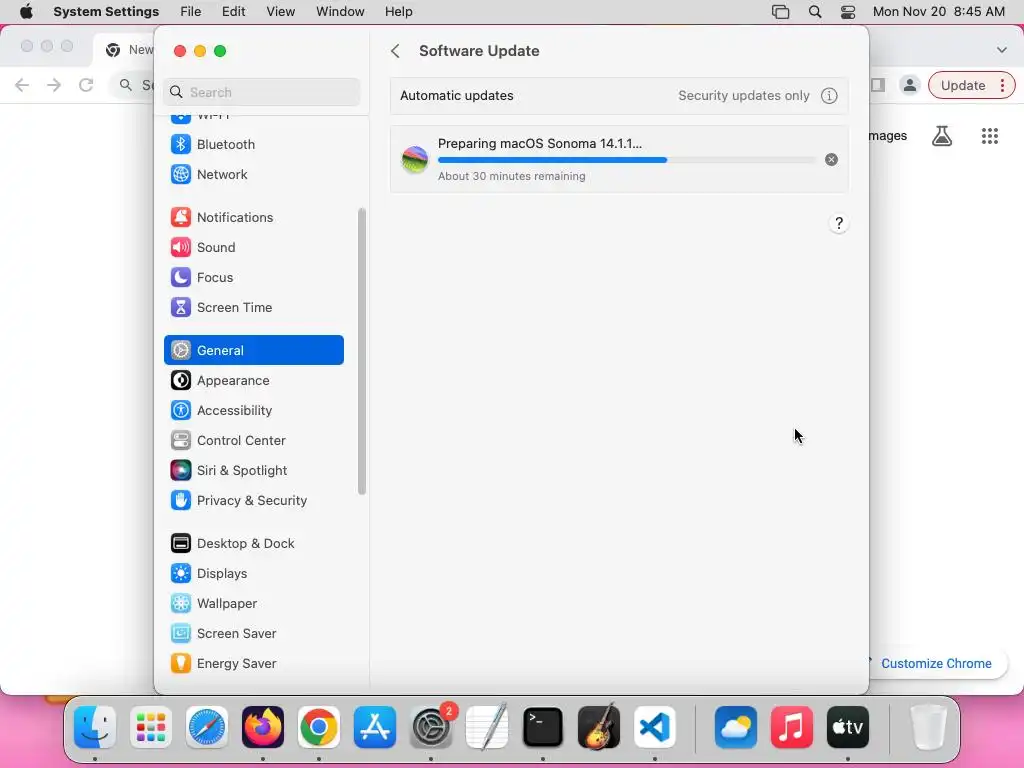Screen dimensions: 1024x768
Task: Open the File menu
Action: [x=191, y=12]
